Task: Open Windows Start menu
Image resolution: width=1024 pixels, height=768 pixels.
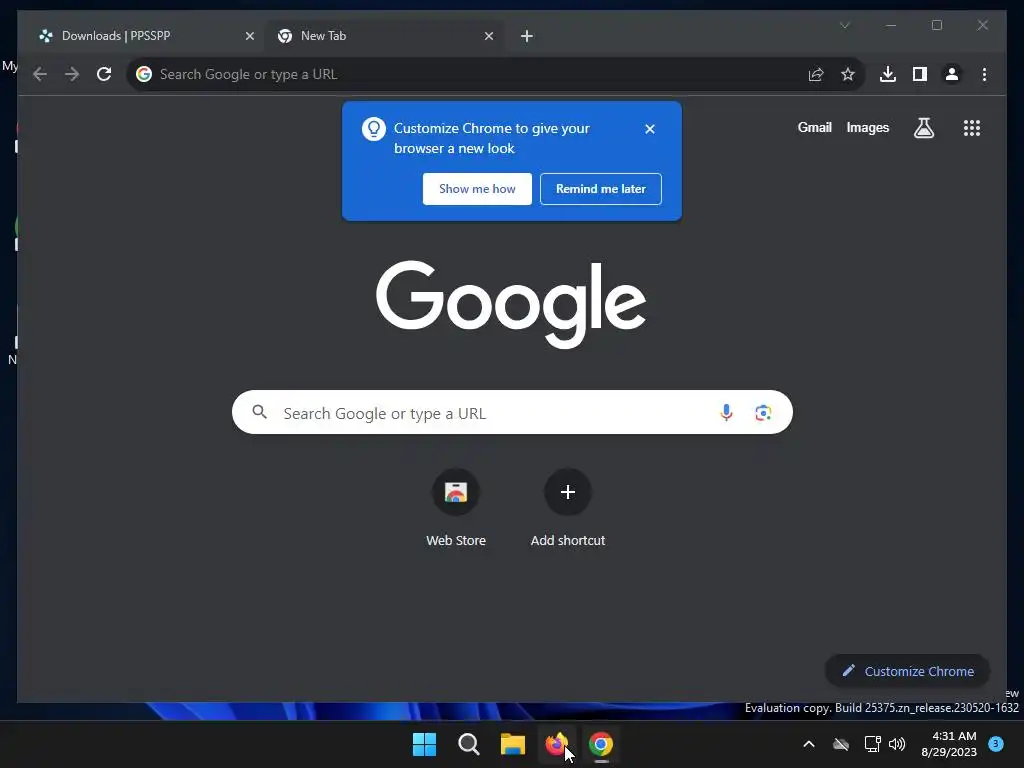Action: pos(424,744)
